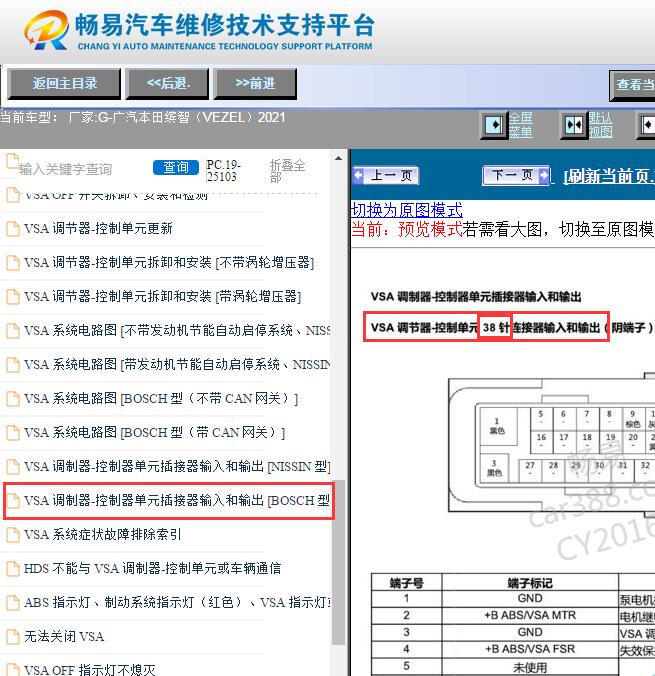Click the document icon beside the [NISSIN 型] item
Screen dimensions: 655x676
pos(13,466)
